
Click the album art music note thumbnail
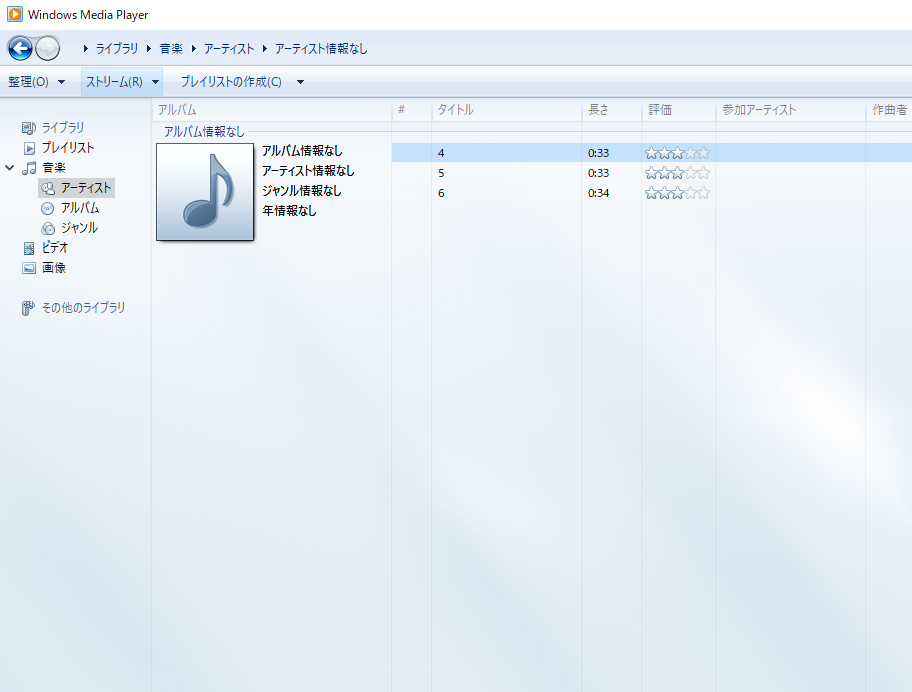pos(205,192)
